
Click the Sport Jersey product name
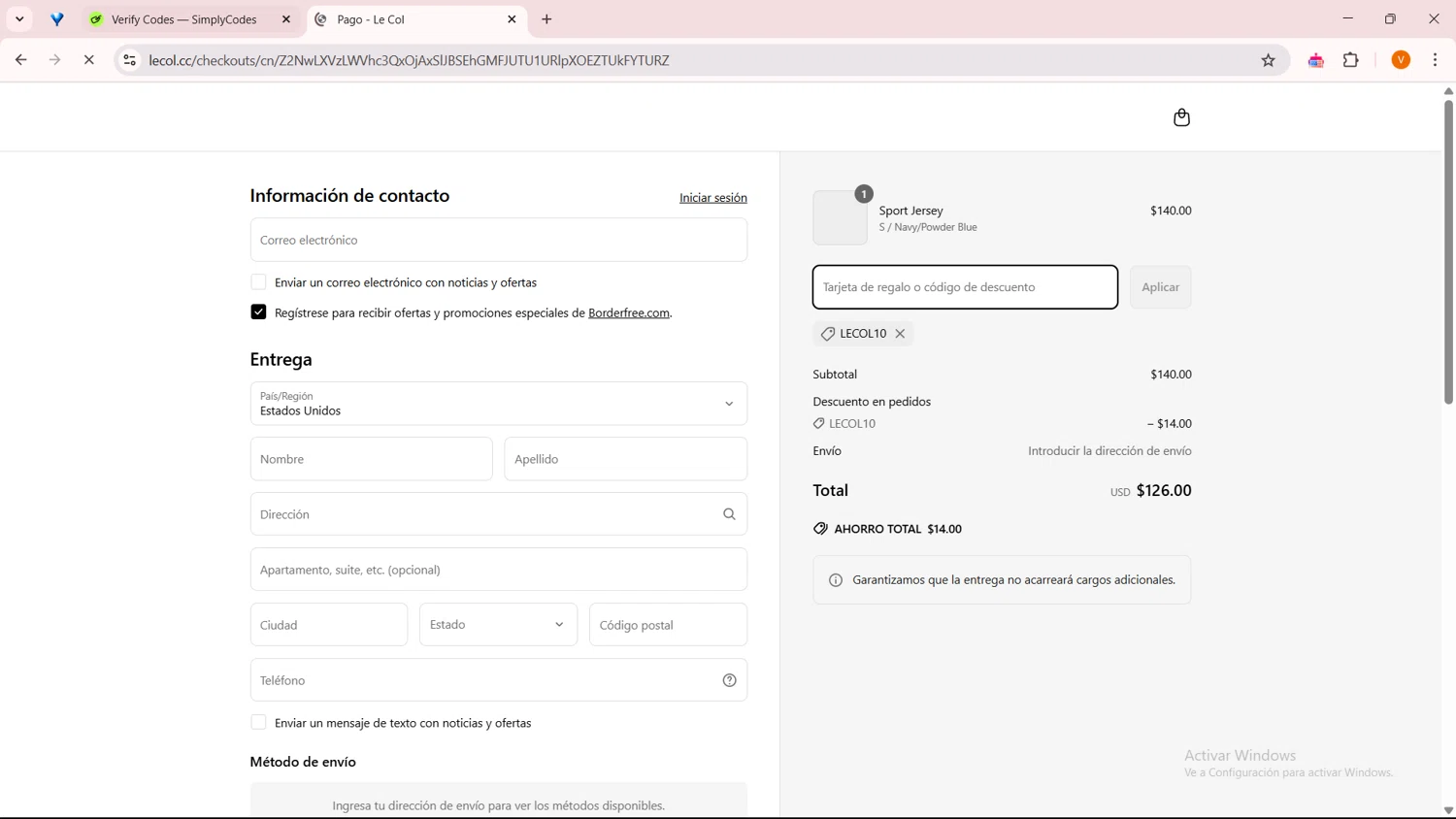(911, 211)
